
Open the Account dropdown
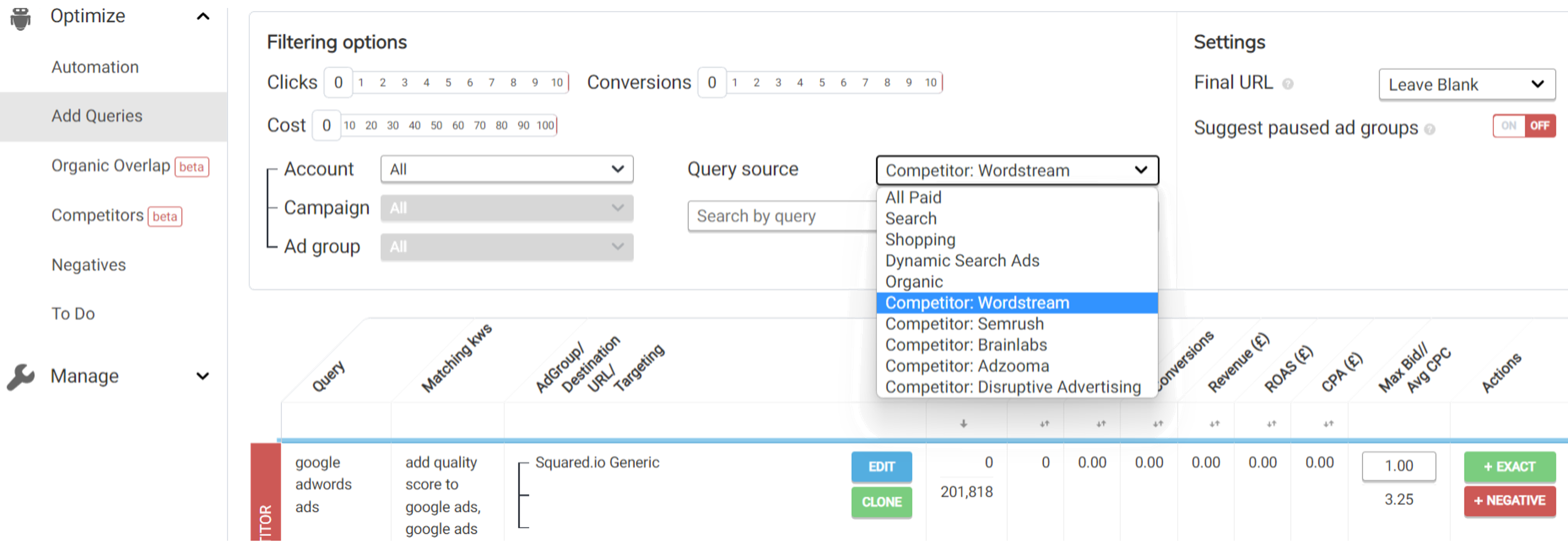[x=507, y=169]
